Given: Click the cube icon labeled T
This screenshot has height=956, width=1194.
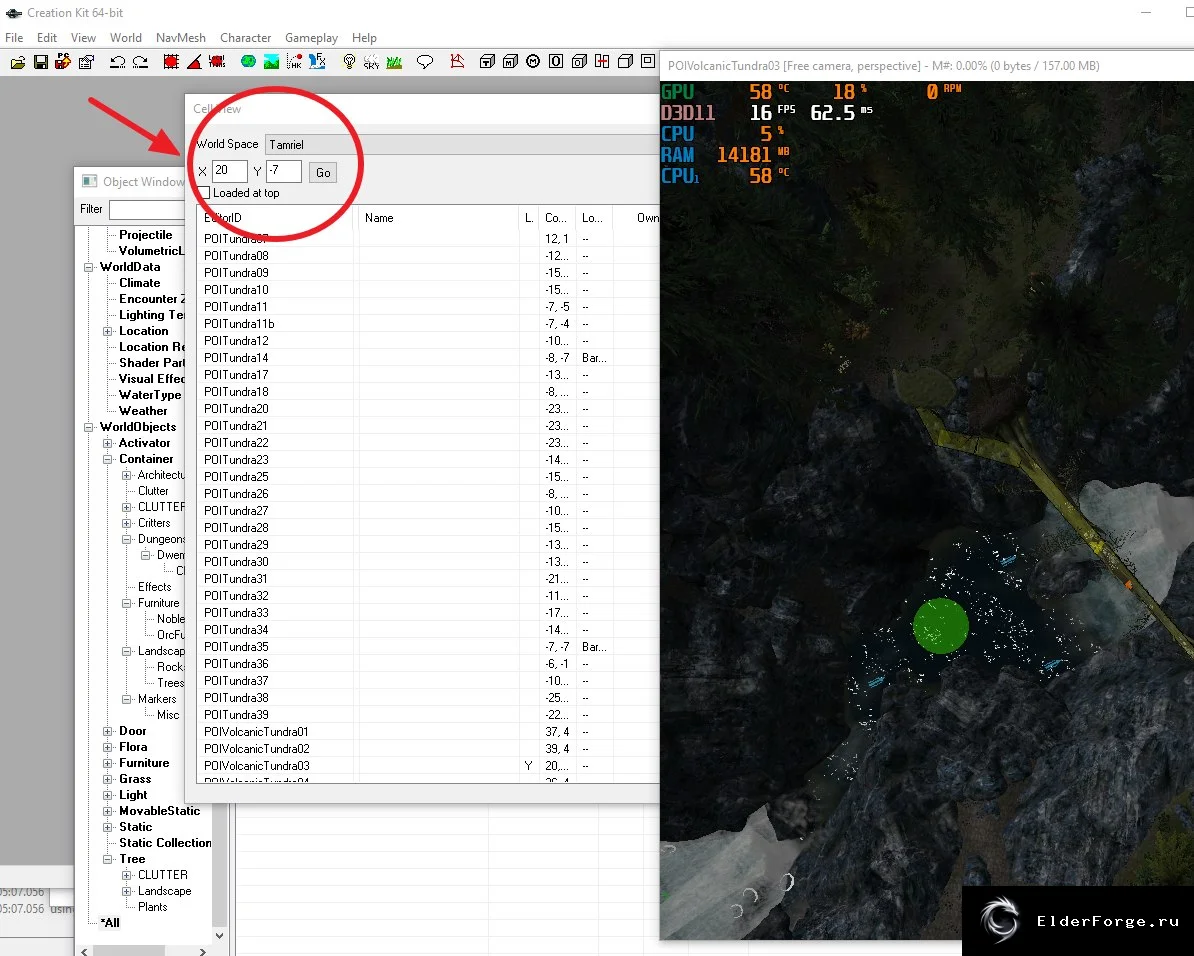Looking at the screenshot, I should click(487, 62).
